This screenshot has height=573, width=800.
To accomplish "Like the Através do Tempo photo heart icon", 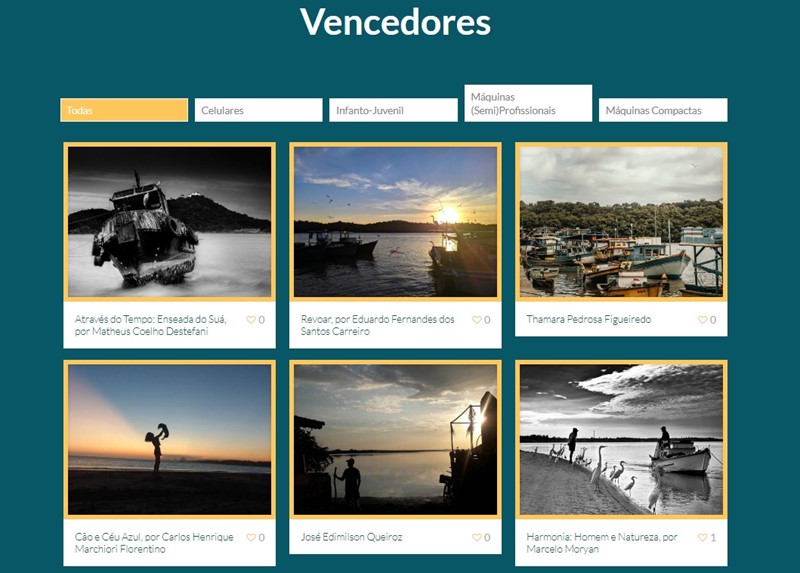I will click(x=251, y=320).
